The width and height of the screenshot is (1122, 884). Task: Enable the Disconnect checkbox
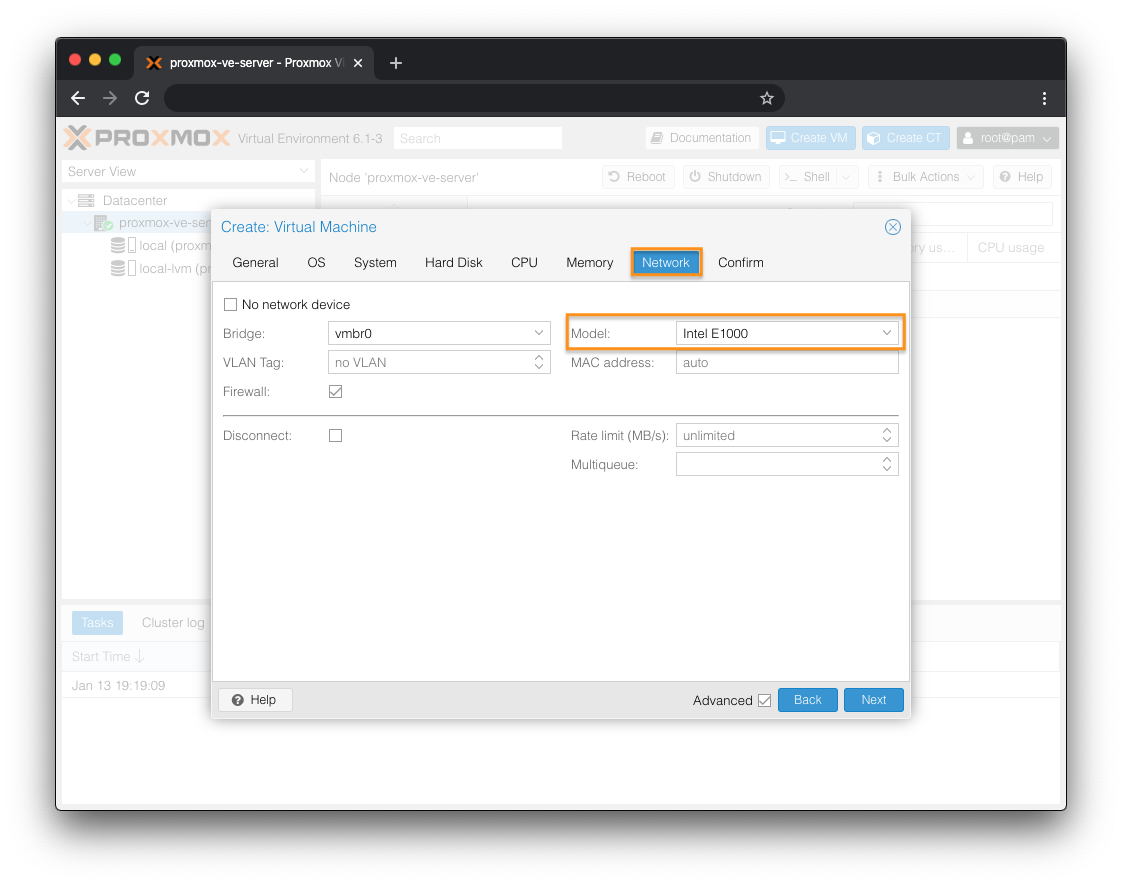pos(335,435)
